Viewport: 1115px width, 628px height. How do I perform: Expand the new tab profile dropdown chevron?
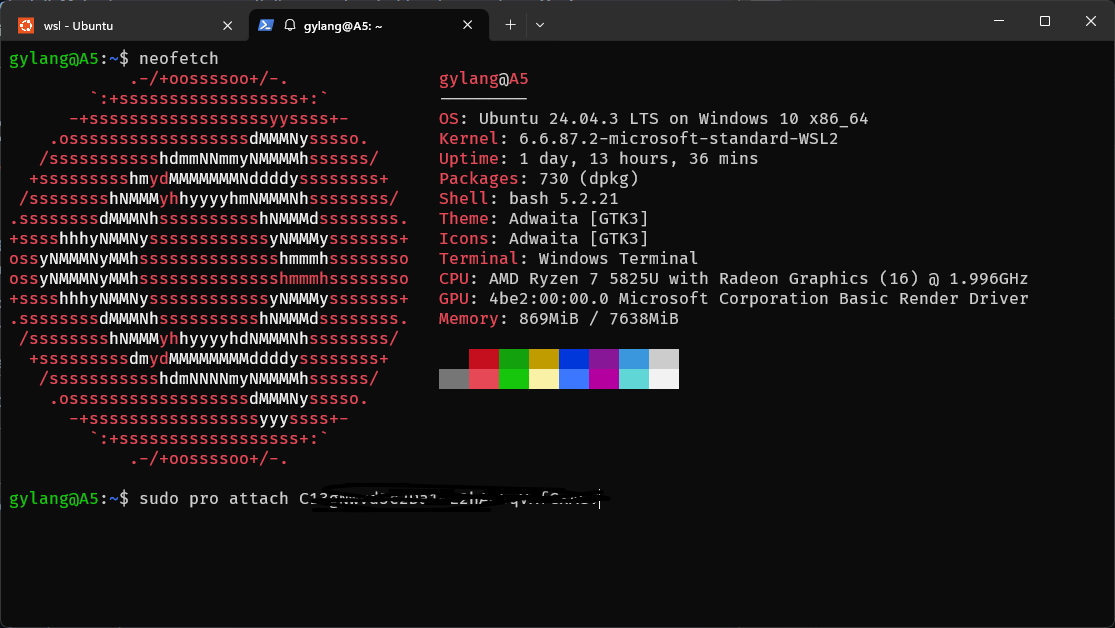pos(540,24)
